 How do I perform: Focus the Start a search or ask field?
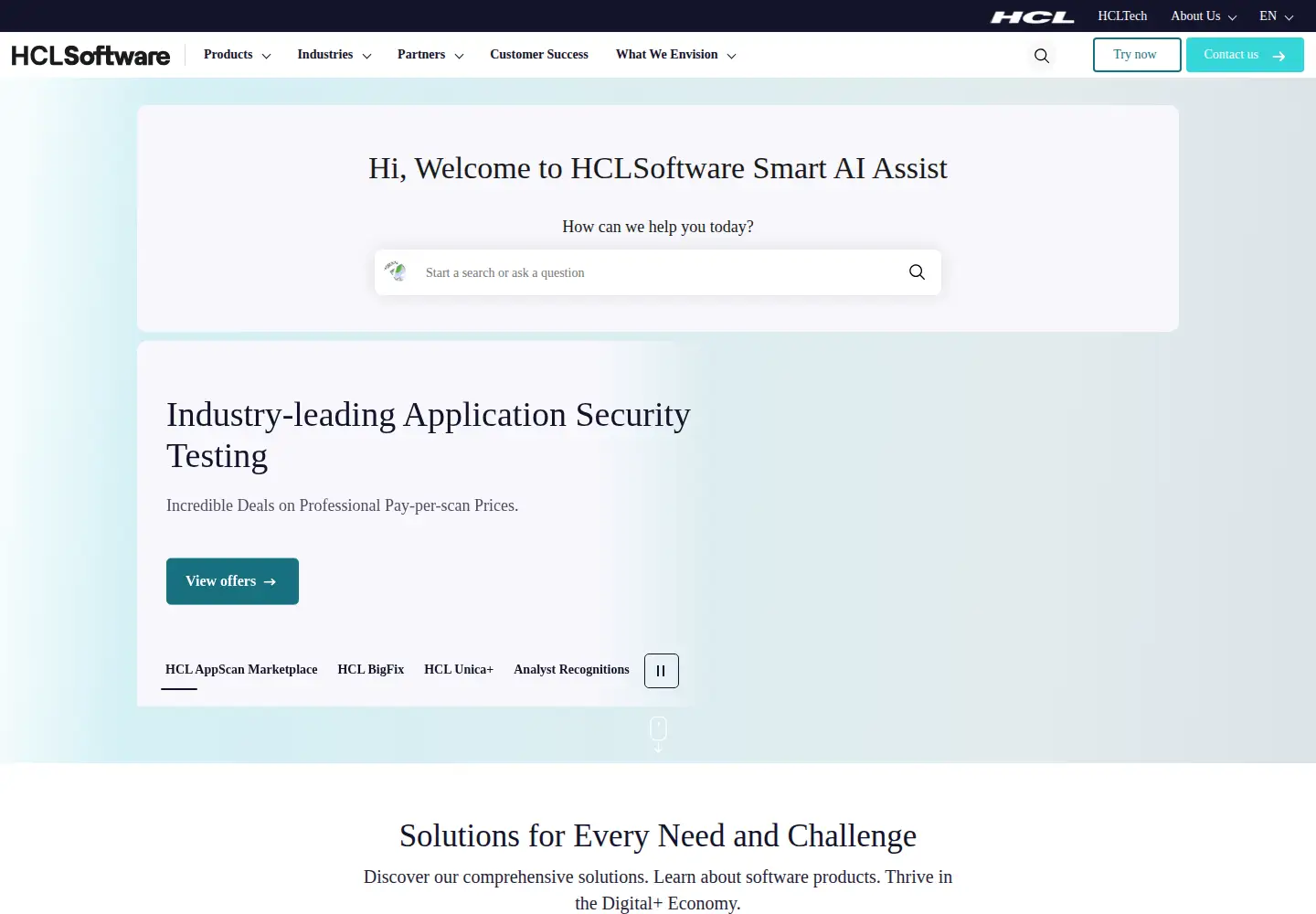[658, 272]
